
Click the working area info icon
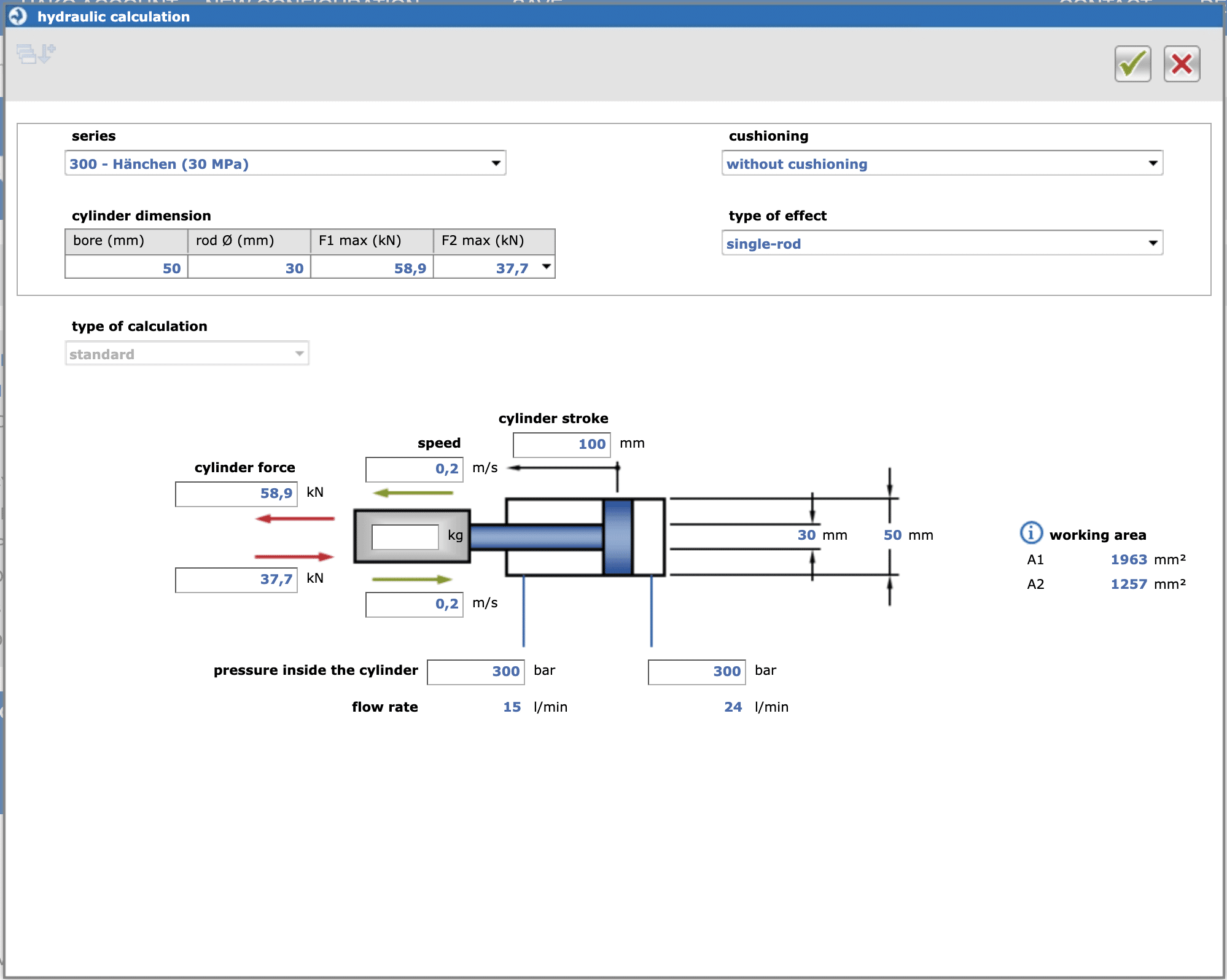(x=1031, y=533)
